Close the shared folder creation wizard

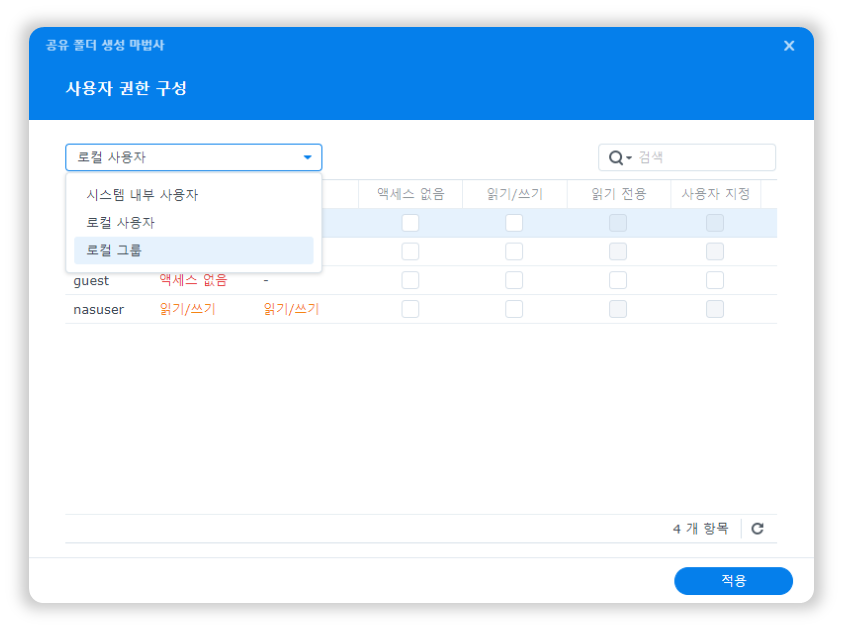click(x=789, y=46)
